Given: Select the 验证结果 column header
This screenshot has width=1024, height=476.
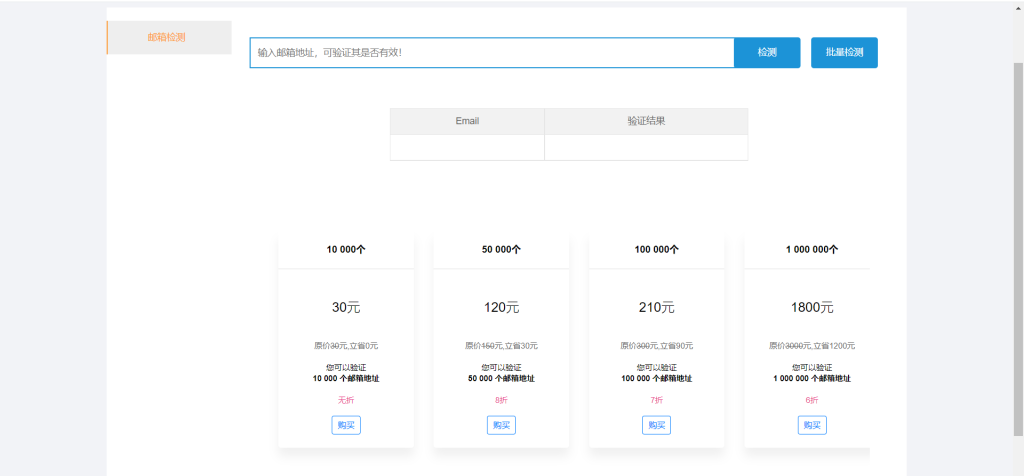Looking at the screenshot, I should point(646,121).
